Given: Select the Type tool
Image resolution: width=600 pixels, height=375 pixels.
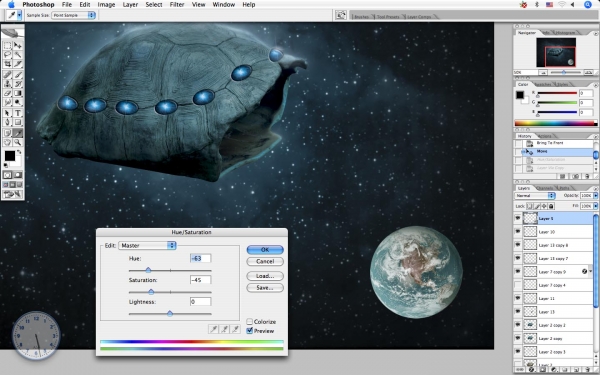Looking at the screenshot, I should [18, 113].
